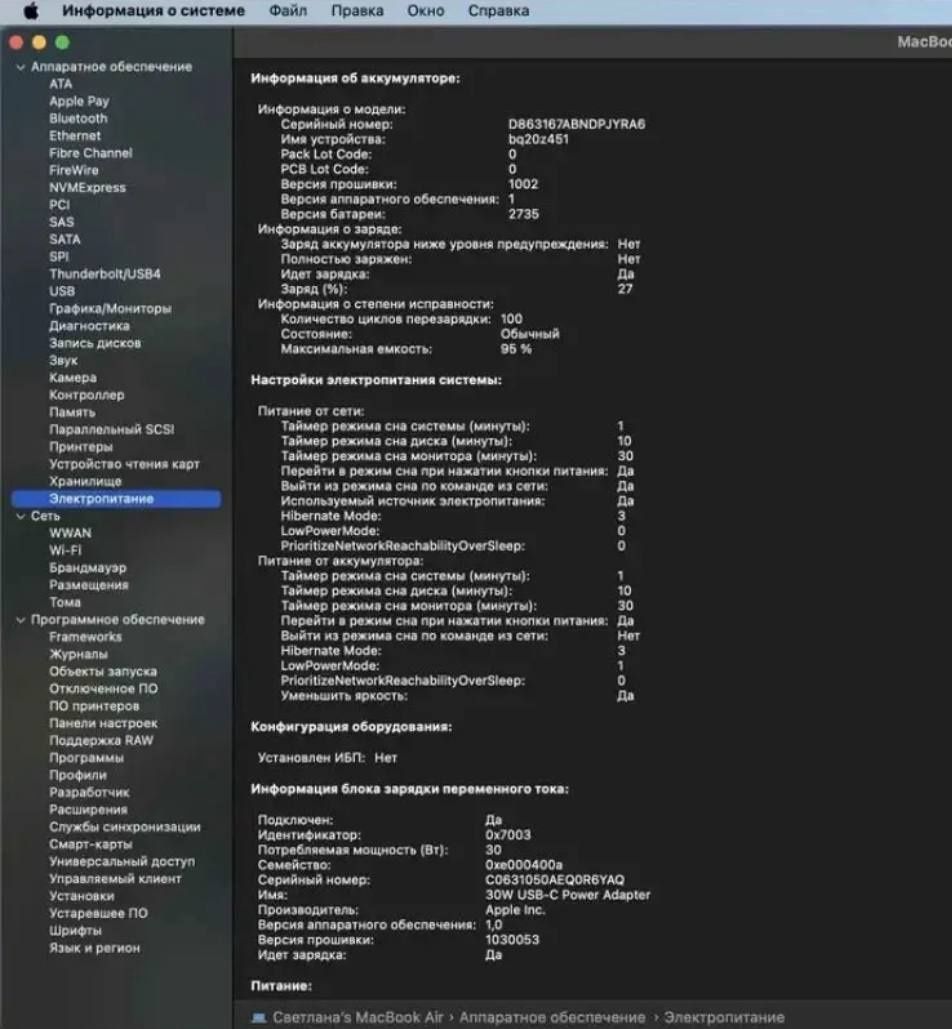Select the highlighted Электропитание item

click(x=116, y=499)
